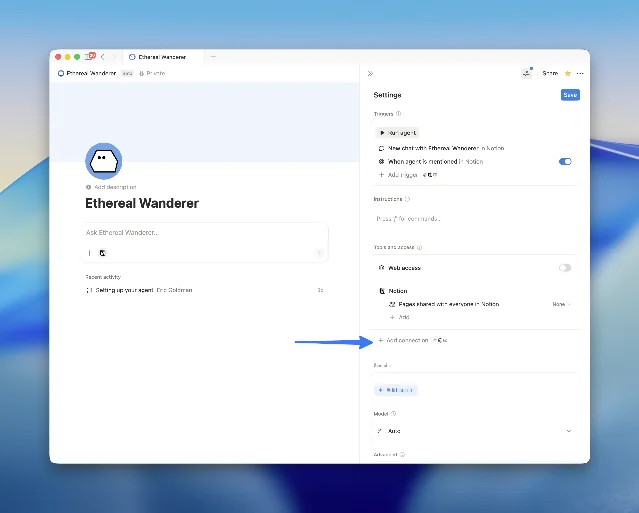Click the blue Add button under People
This screenshot has height=513, width=639.
tap(396, 390)
